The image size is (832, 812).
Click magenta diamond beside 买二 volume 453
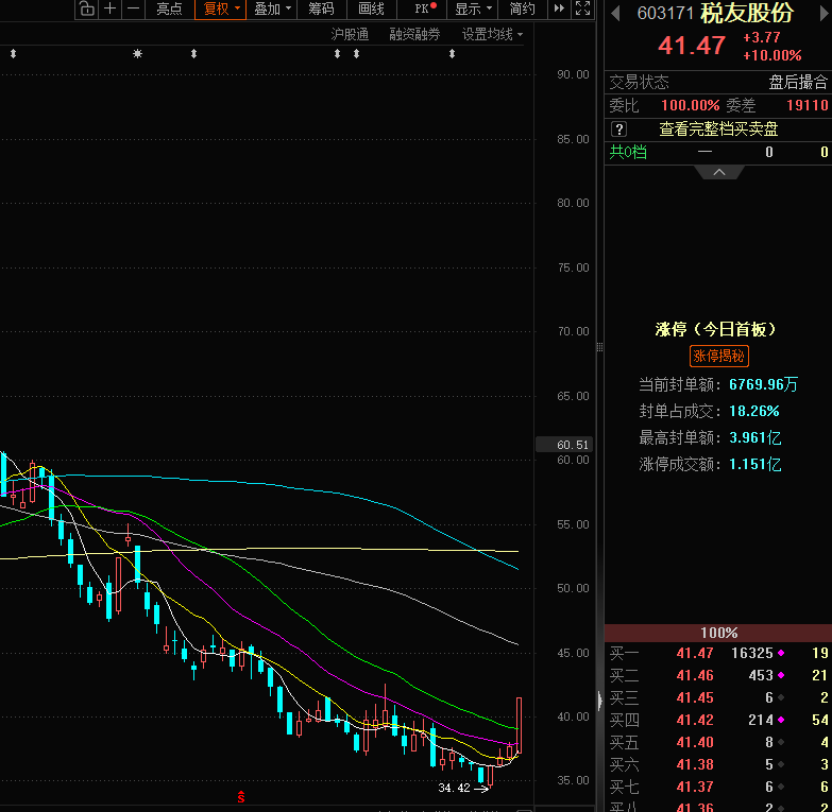pos(781,675)
